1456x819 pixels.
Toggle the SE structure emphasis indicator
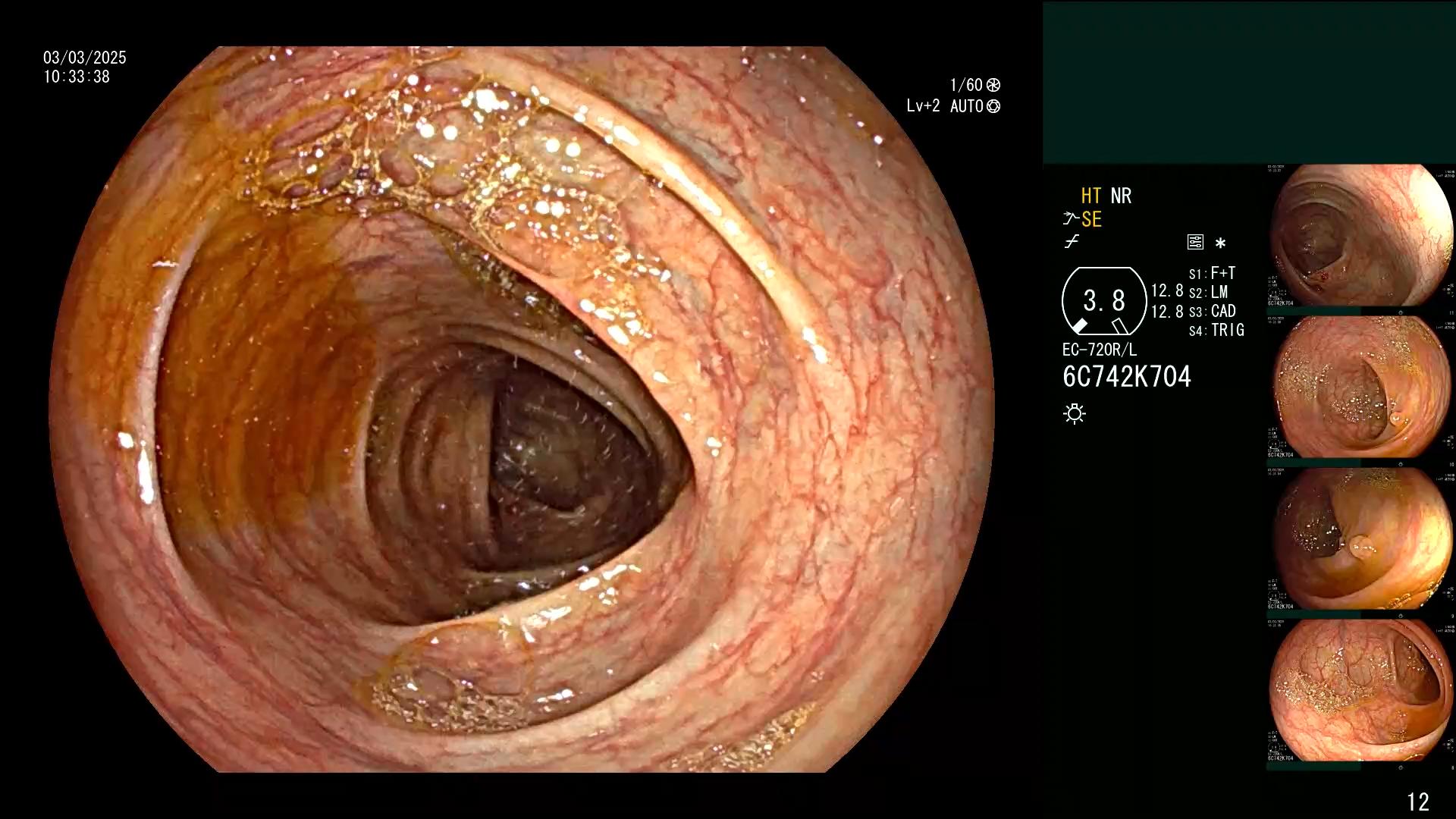tap(1091, 219)
